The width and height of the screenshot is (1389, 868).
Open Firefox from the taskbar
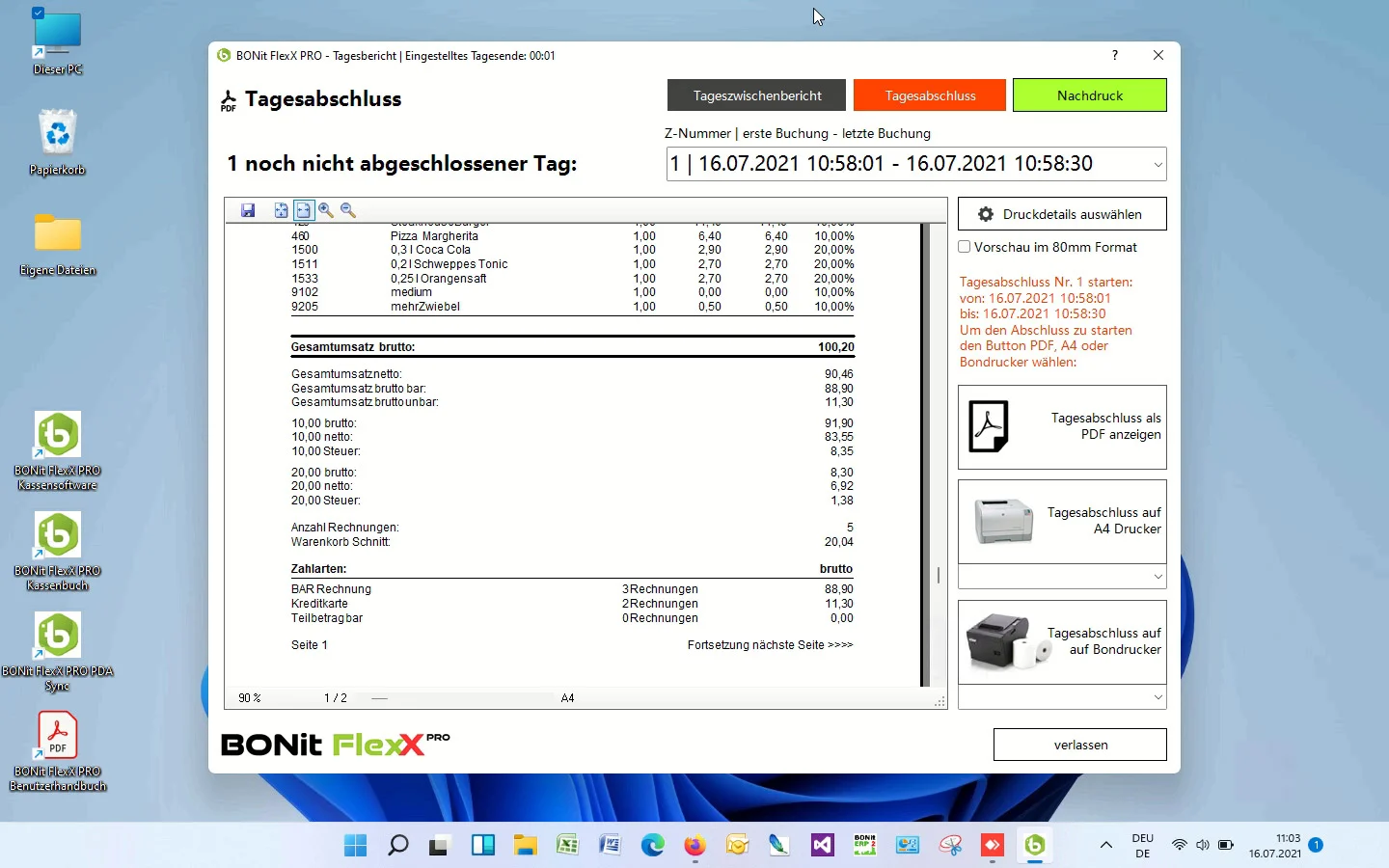click(694, 846)
